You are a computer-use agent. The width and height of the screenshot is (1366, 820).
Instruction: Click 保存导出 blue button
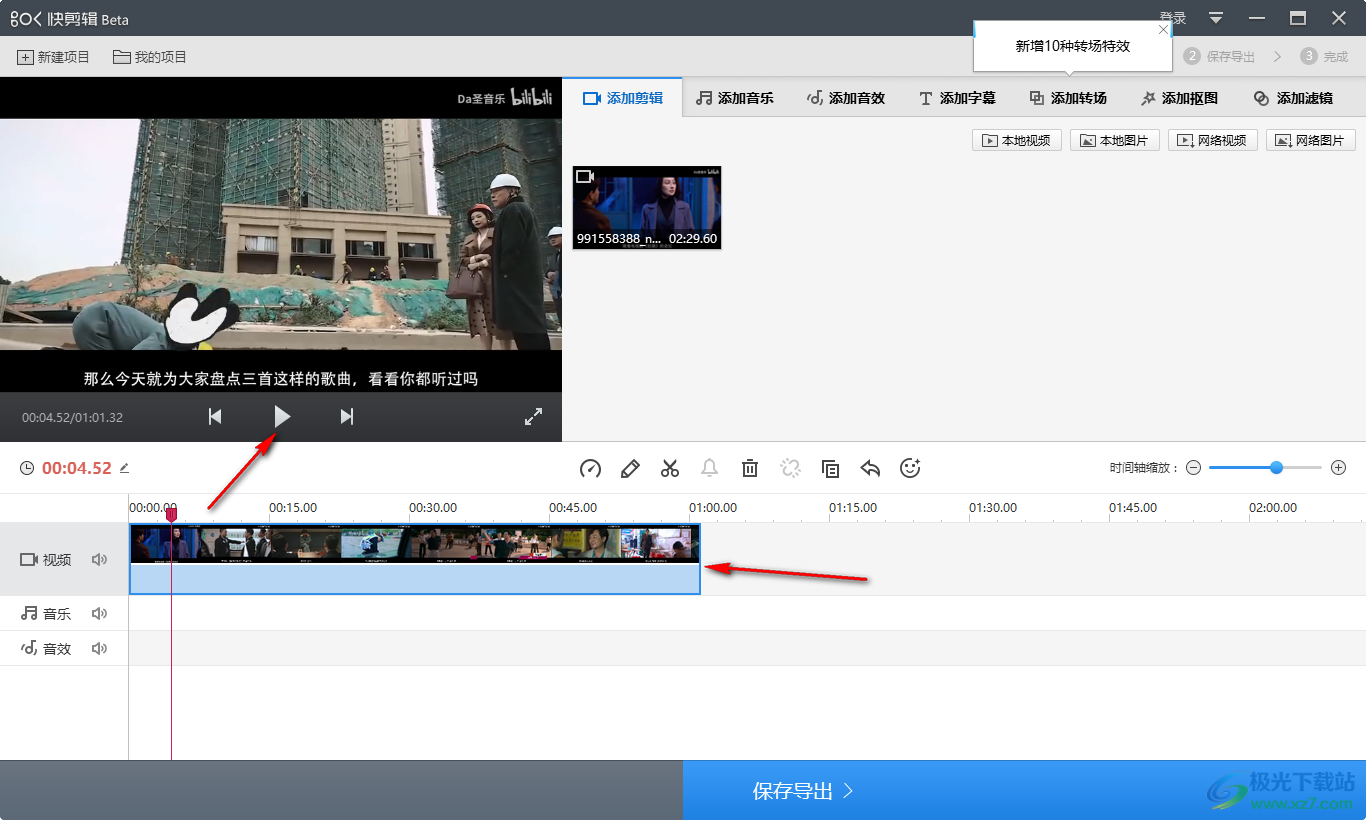pos(1024,790)
